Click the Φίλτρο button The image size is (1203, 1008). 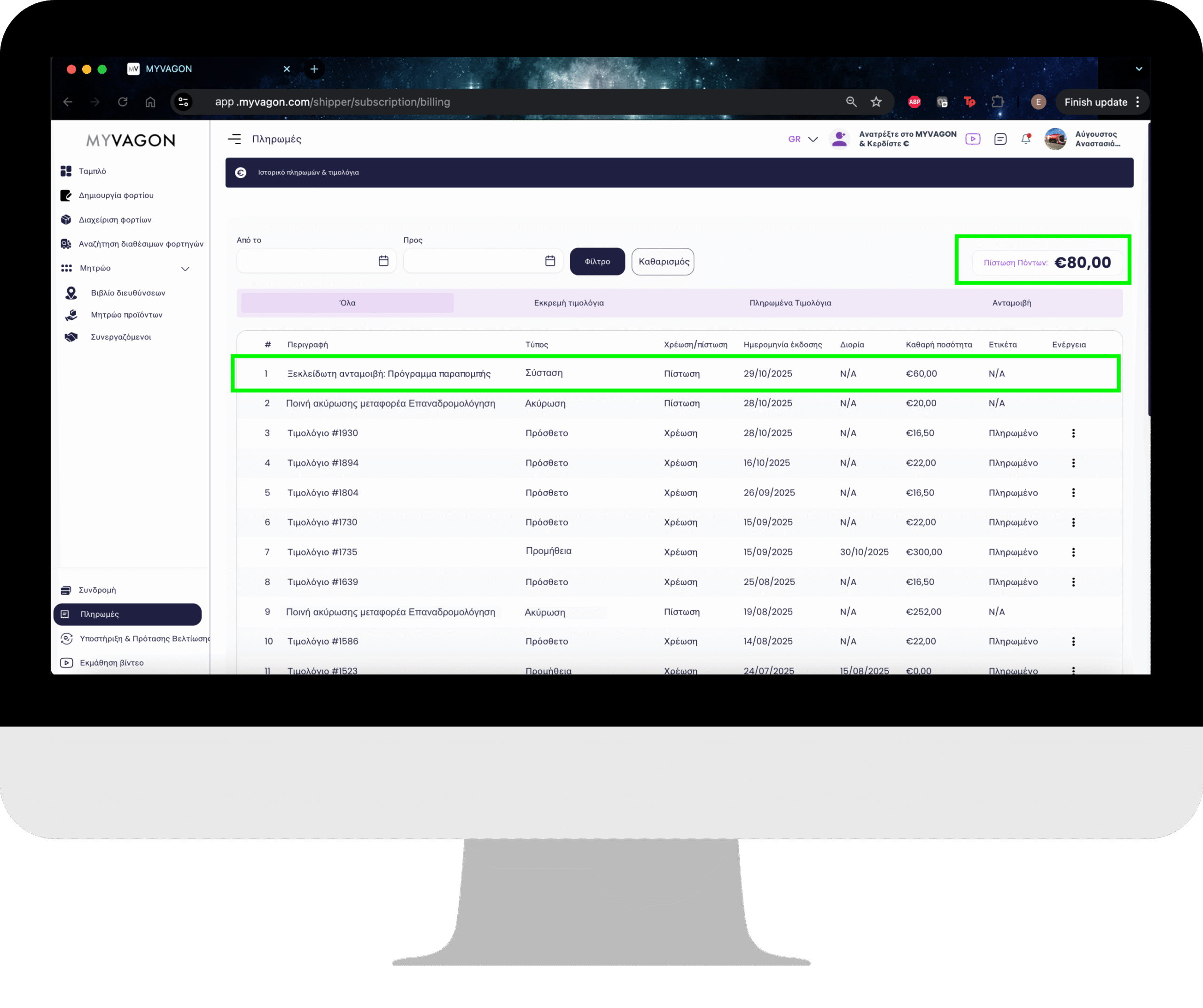tap(597, 262)
